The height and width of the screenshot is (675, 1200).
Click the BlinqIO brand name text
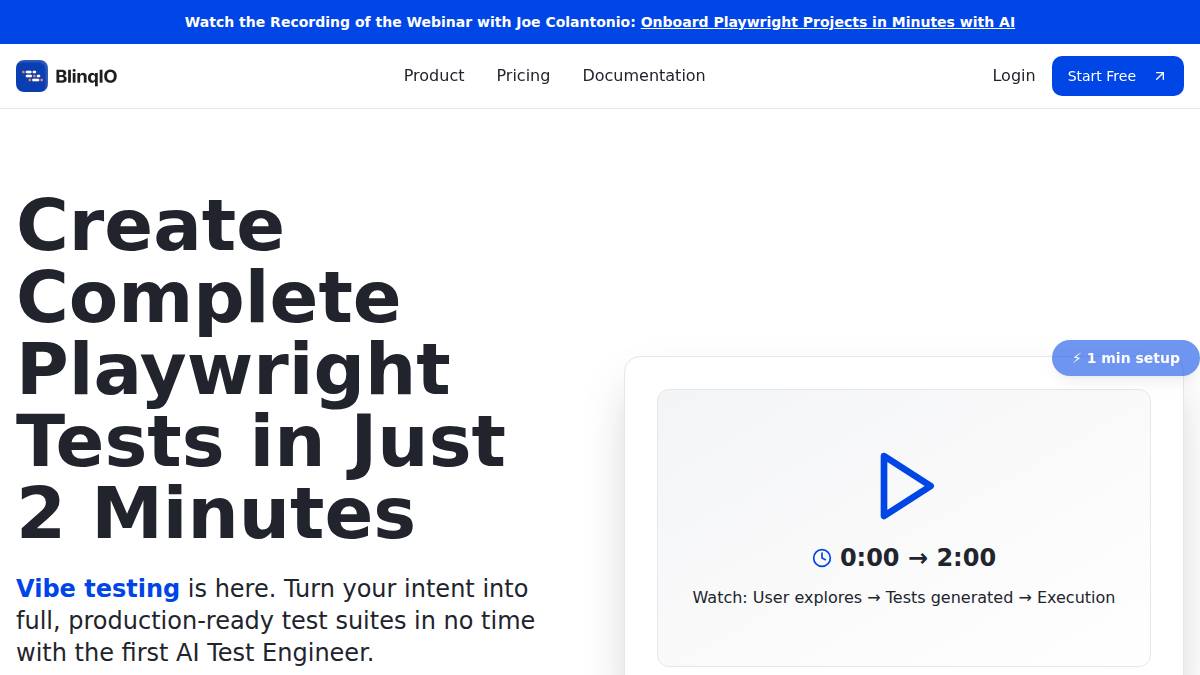pos(86,76)
